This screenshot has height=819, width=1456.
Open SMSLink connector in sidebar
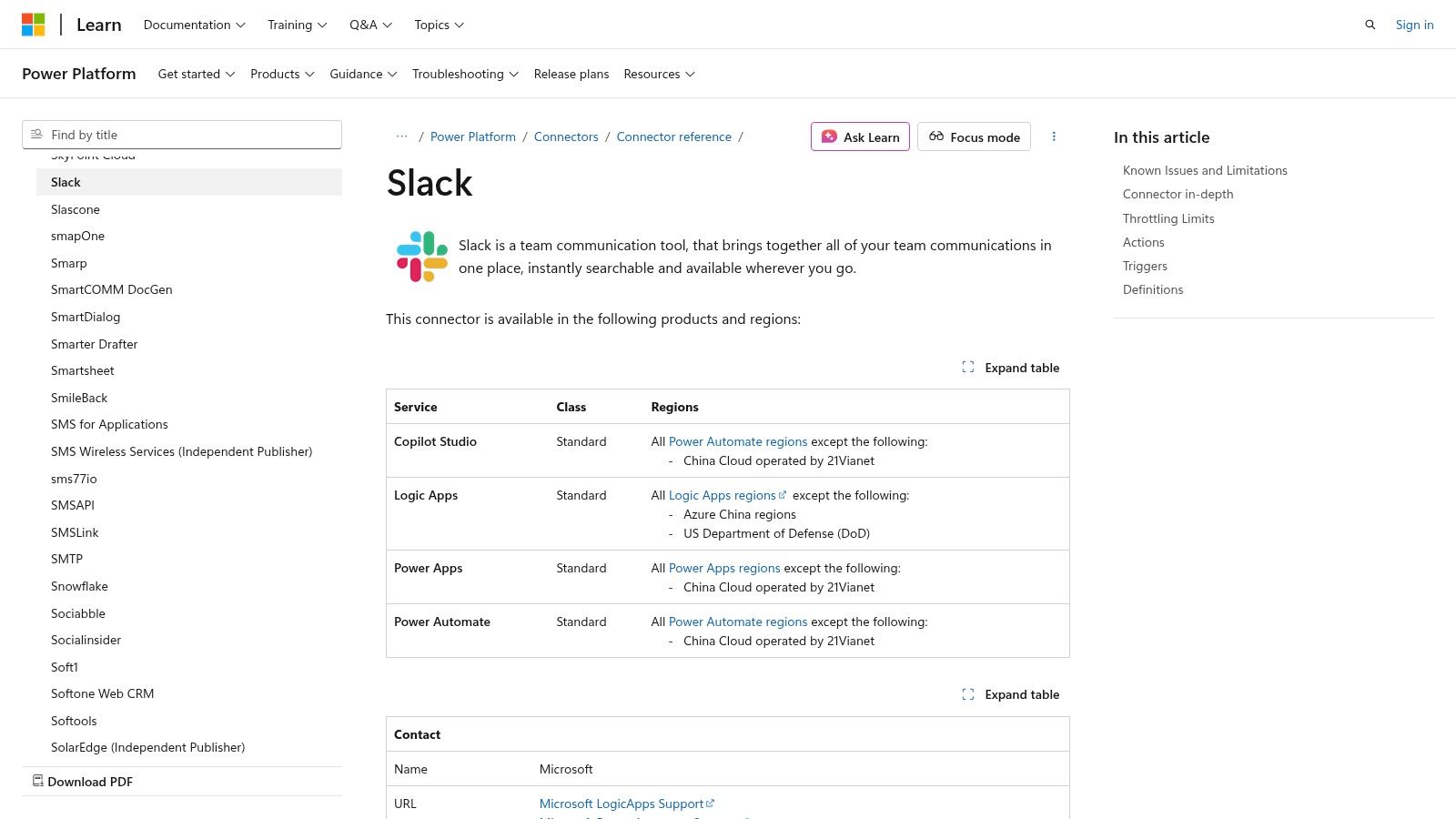pyautogui.click(x=75, y=532)
